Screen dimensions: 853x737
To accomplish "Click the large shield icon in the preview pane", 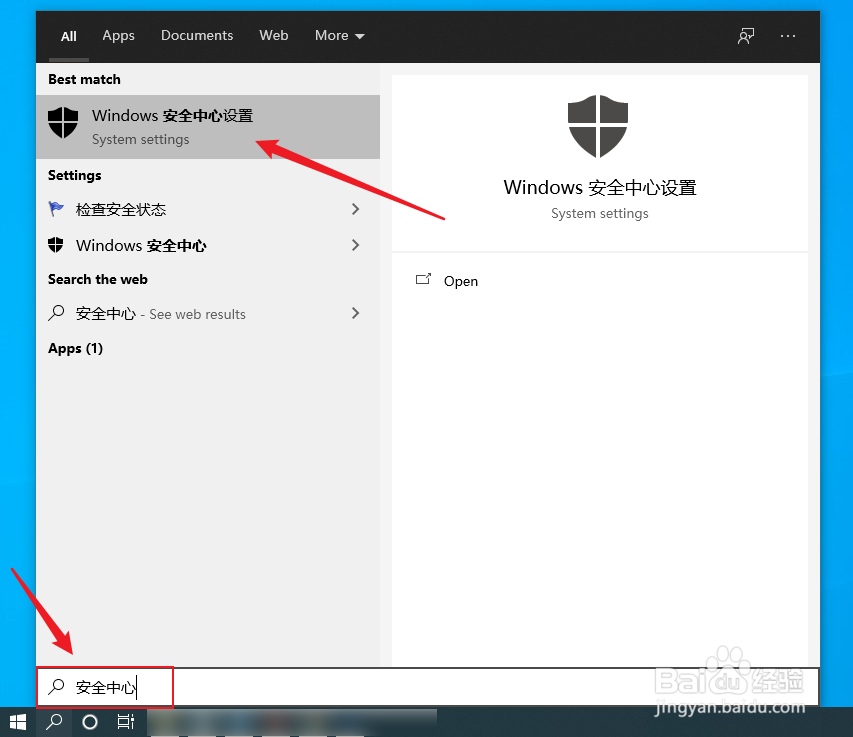I will click(x=598, y=127).
